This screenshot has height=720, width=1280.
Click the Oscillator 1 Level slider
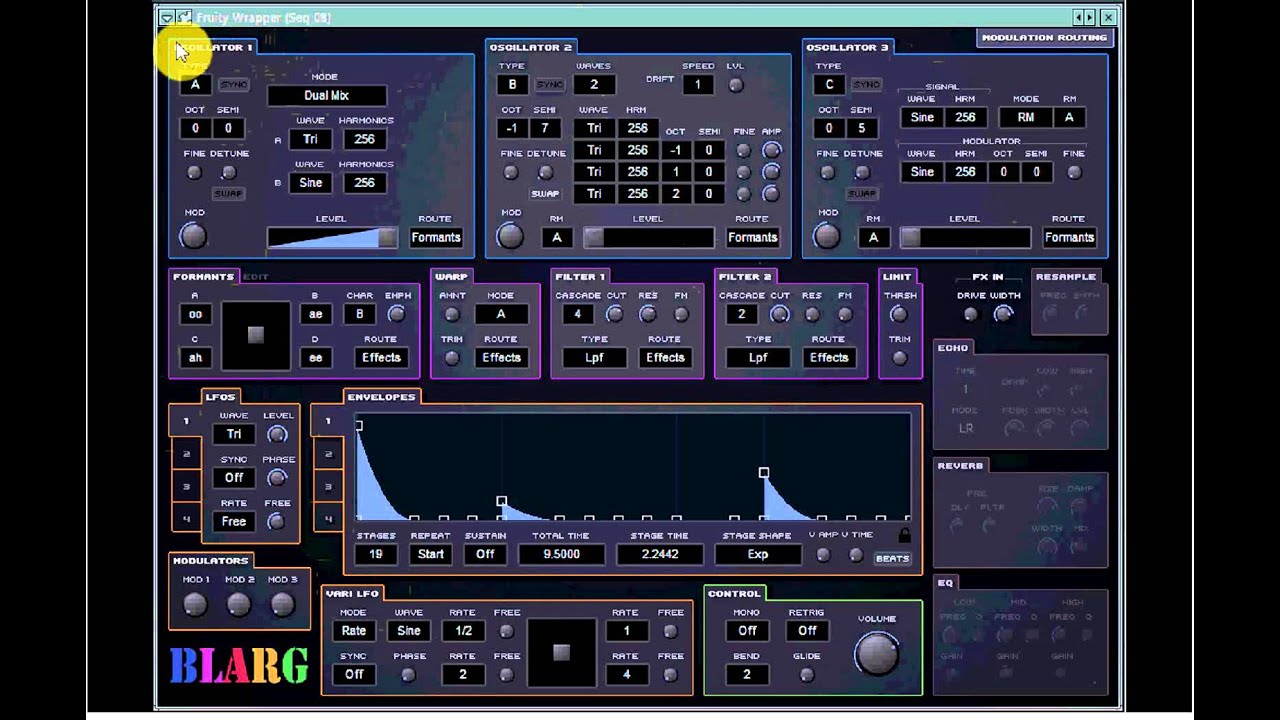pyautogui.click(x=332, y=238)
